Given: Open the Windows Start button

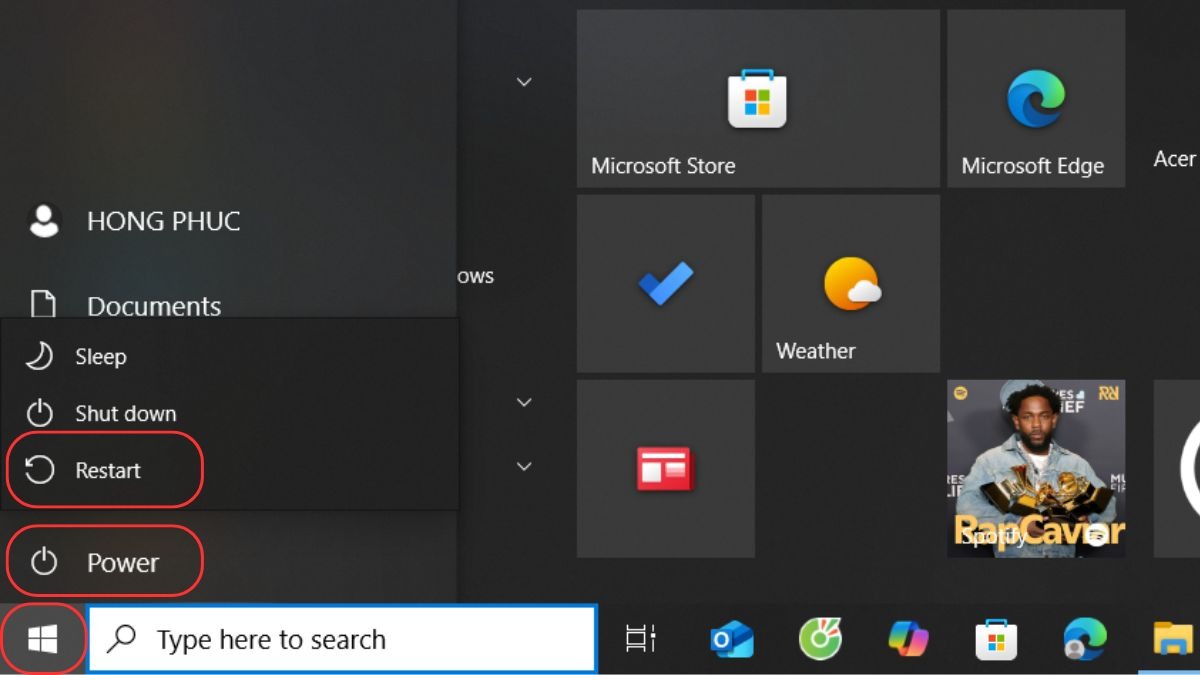Looking at the screenshot, I should (43, 640).
